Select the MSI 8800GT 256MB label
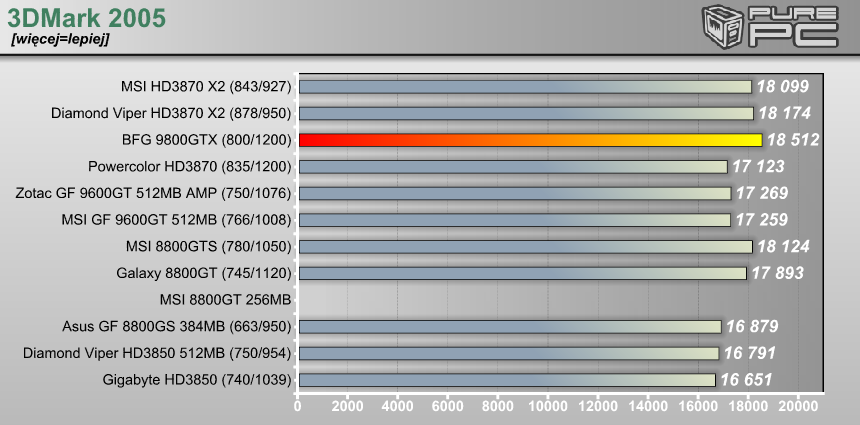The image size is (860, 425). [x=225, y=299]
